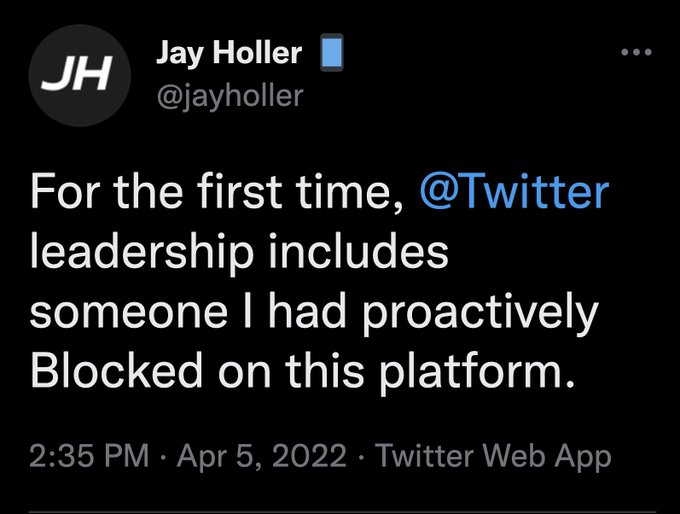Open the @Twitter mention link
Screen dimensions: 680x514
point(512,191)
